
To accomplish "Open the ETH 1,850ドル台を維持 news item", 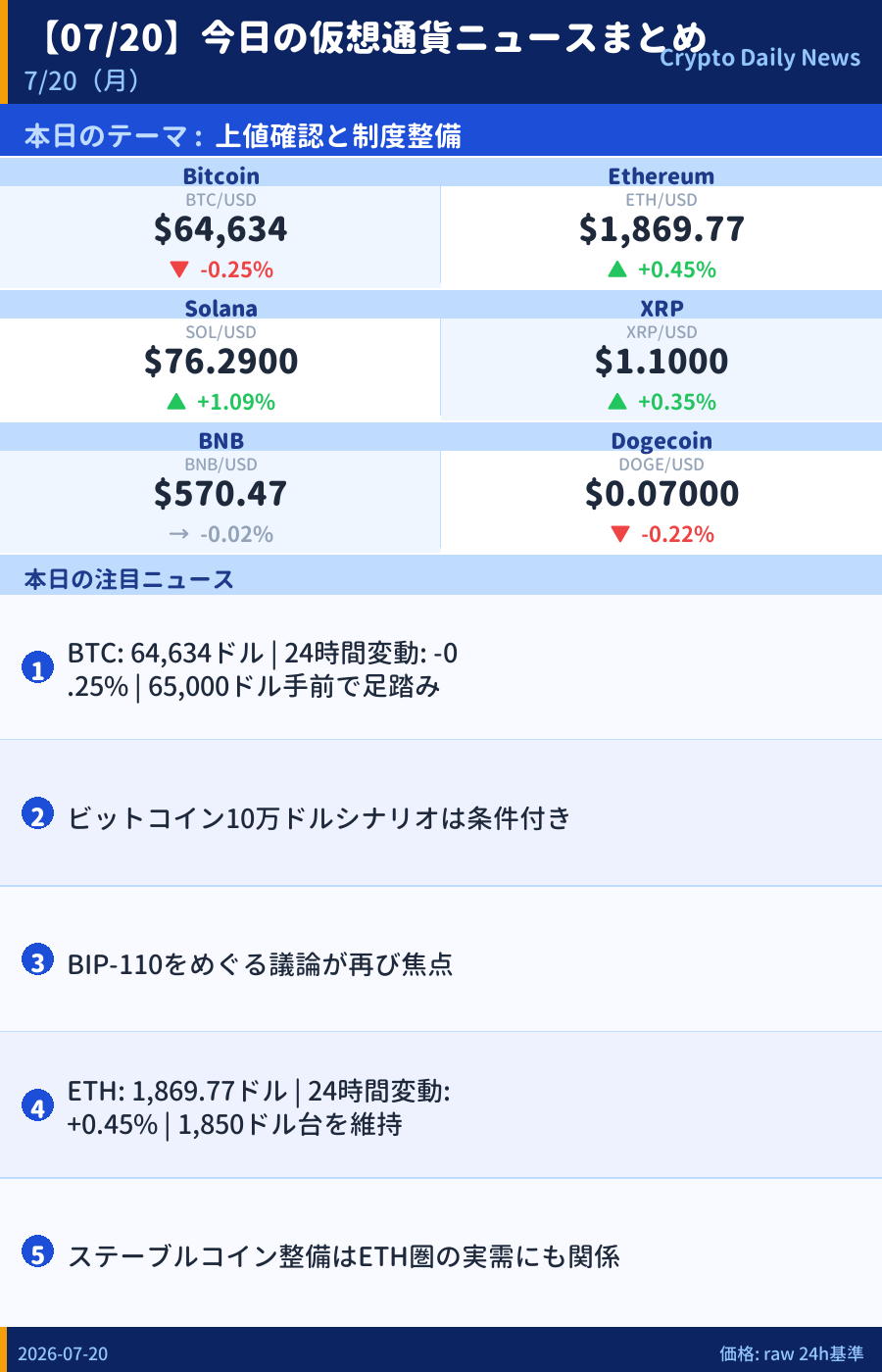I will click(441, 1105).
